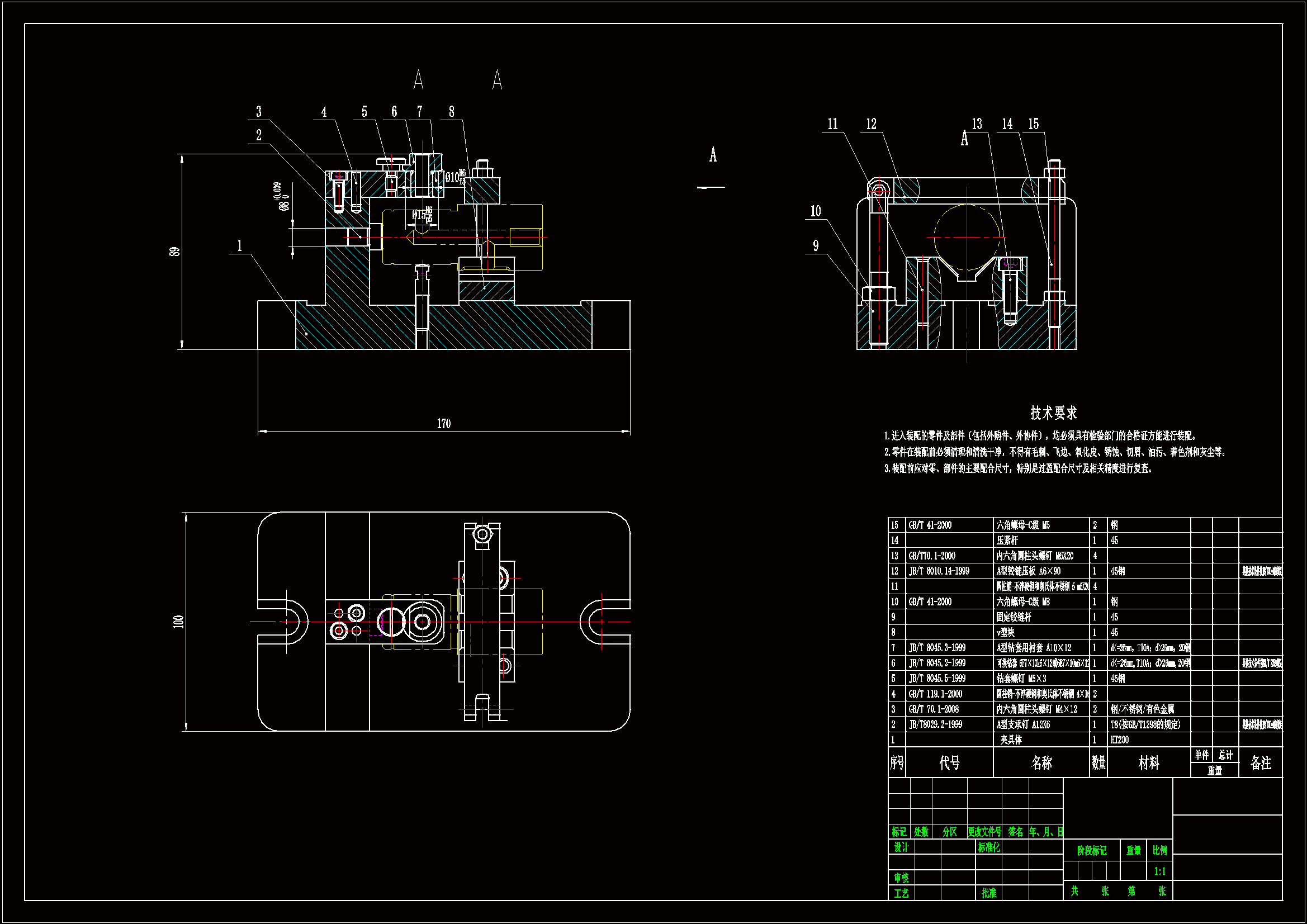Viewport: 1307px width, 924px height.
Task: Click the 设计 label in title block
Action: coord(901,847)
